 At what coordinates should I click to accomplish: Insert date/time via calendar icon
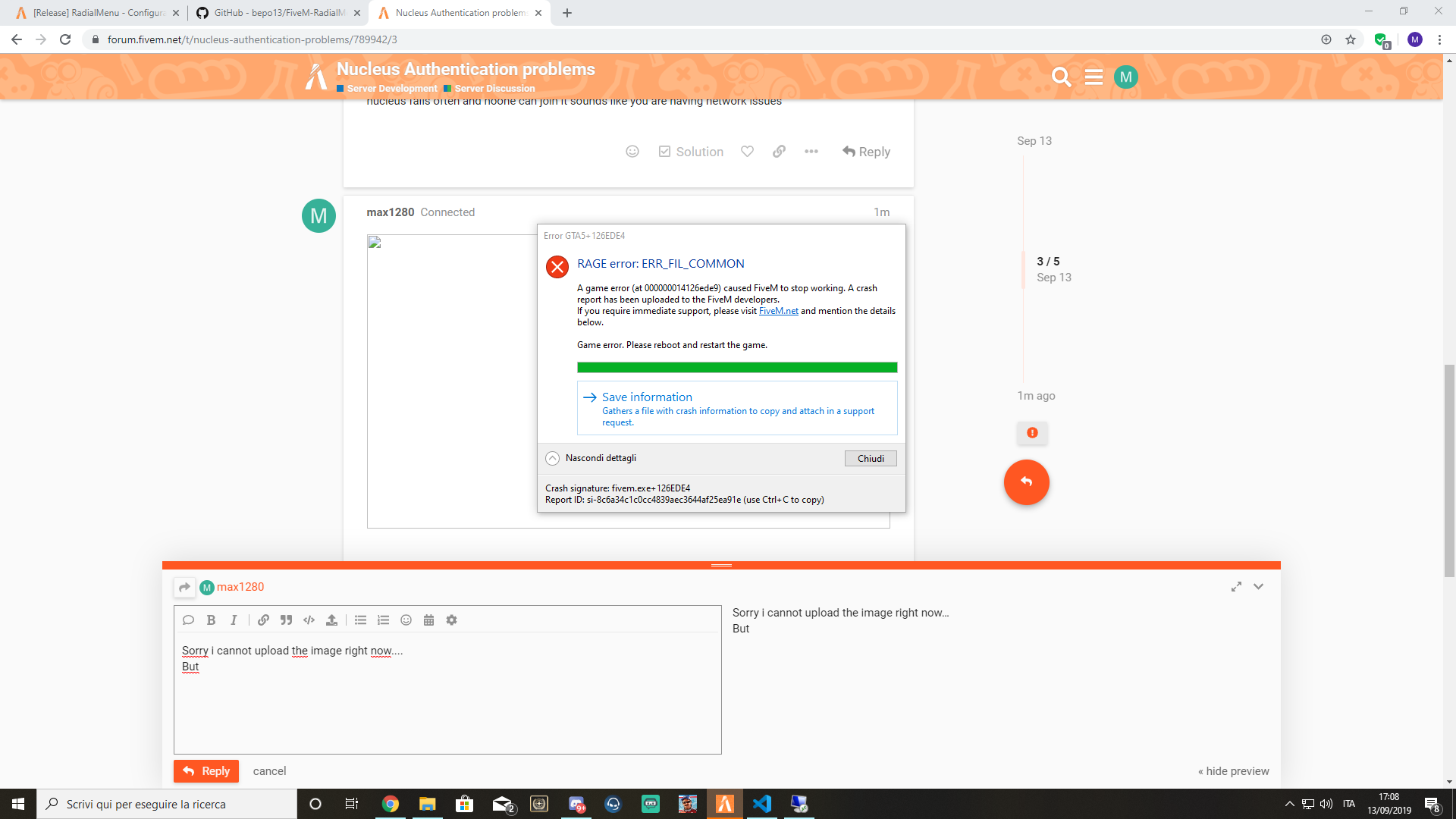click(428, 620)
